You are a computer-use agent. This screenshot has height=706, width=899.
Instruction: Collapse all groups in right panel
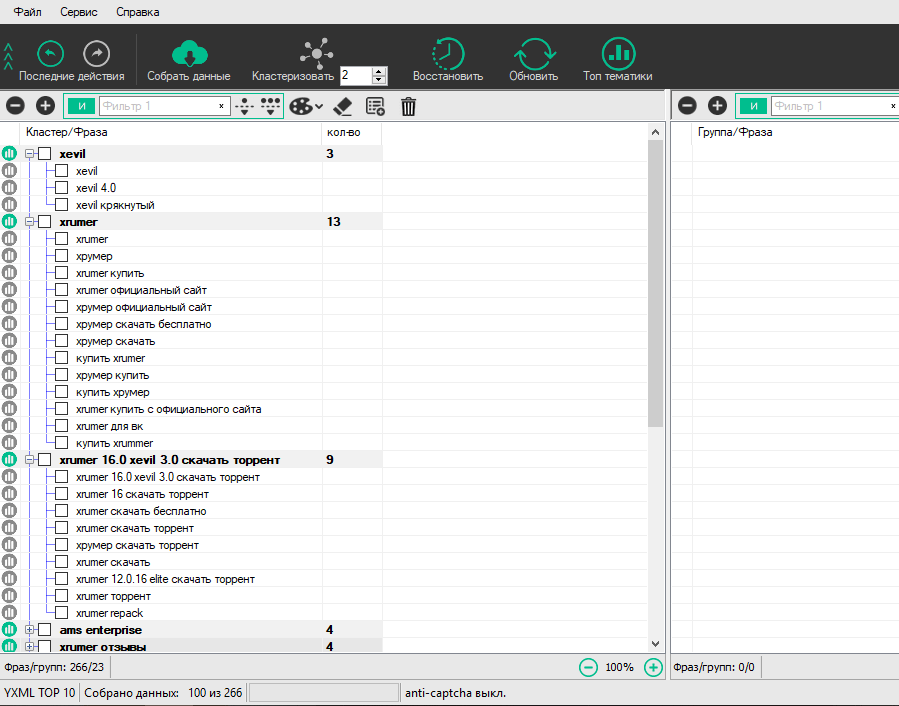click(687, 106)
